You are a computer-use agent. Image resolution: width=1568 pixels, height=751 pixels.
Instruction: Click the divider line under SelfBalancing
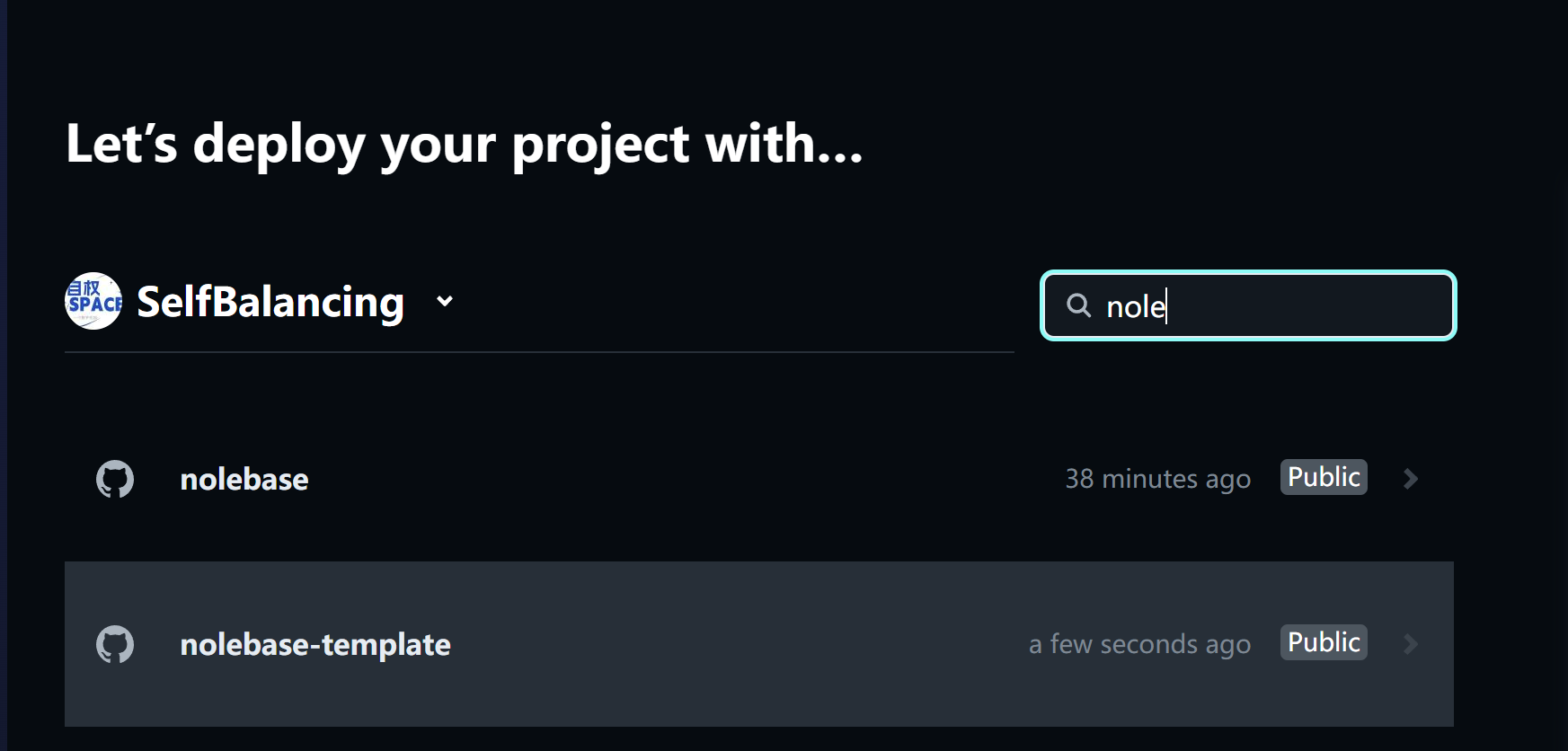(539, 352)
